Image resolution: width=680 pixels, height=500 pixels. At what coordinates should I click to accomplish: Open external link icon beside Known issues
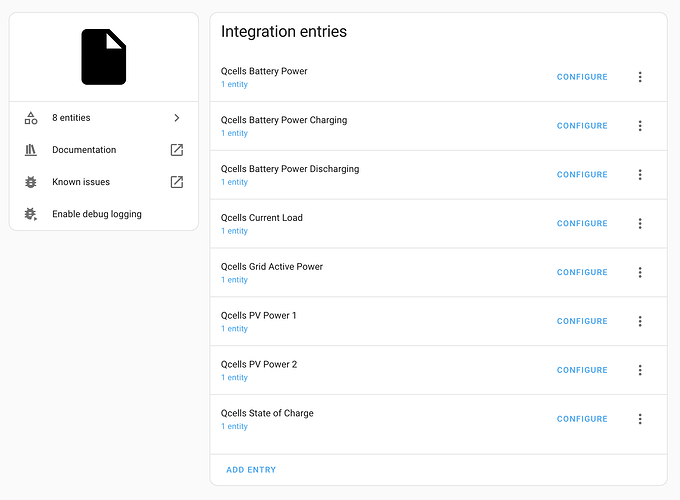click(177, 182)
